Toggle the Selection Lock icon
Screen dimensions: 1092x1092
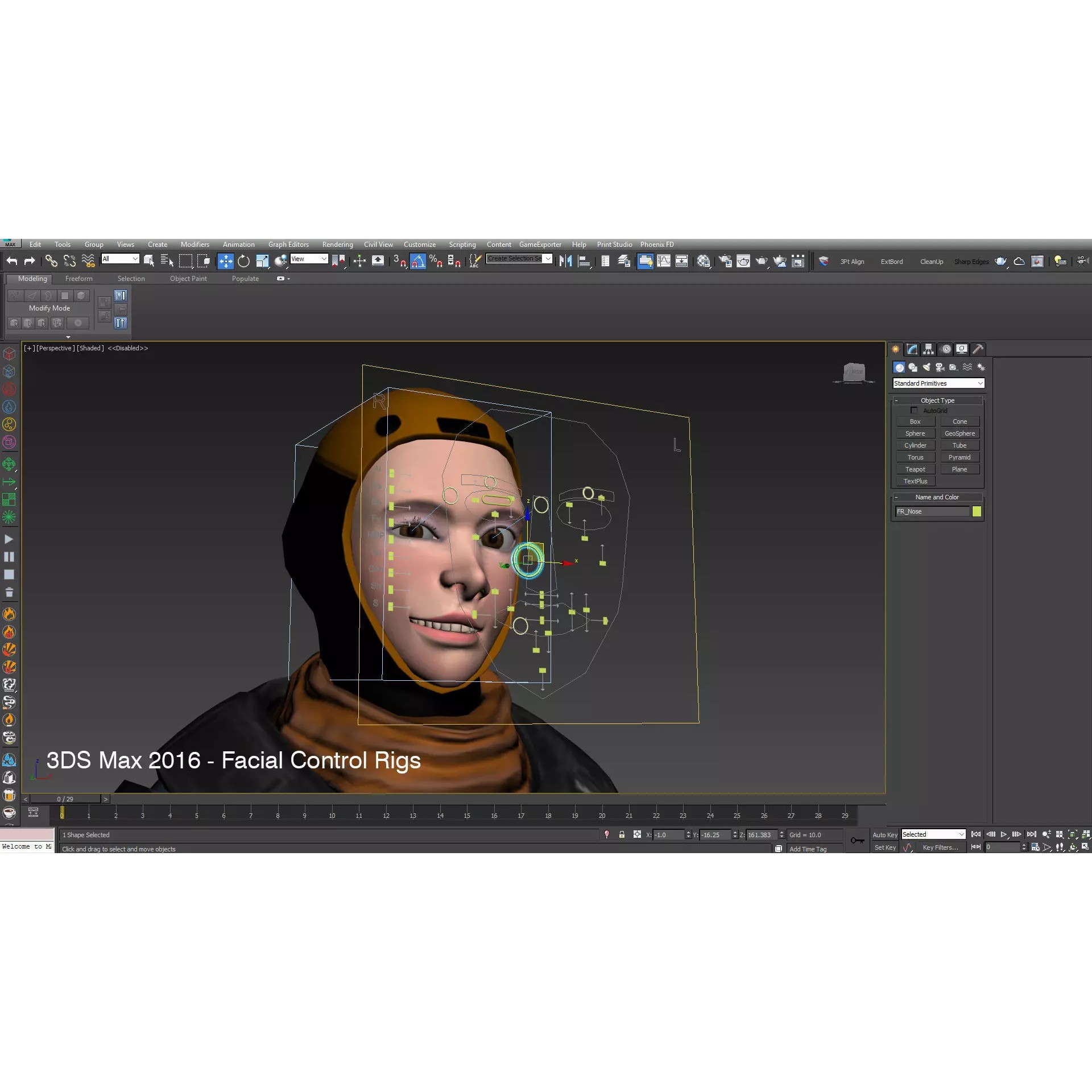click(x=622, y=834)
